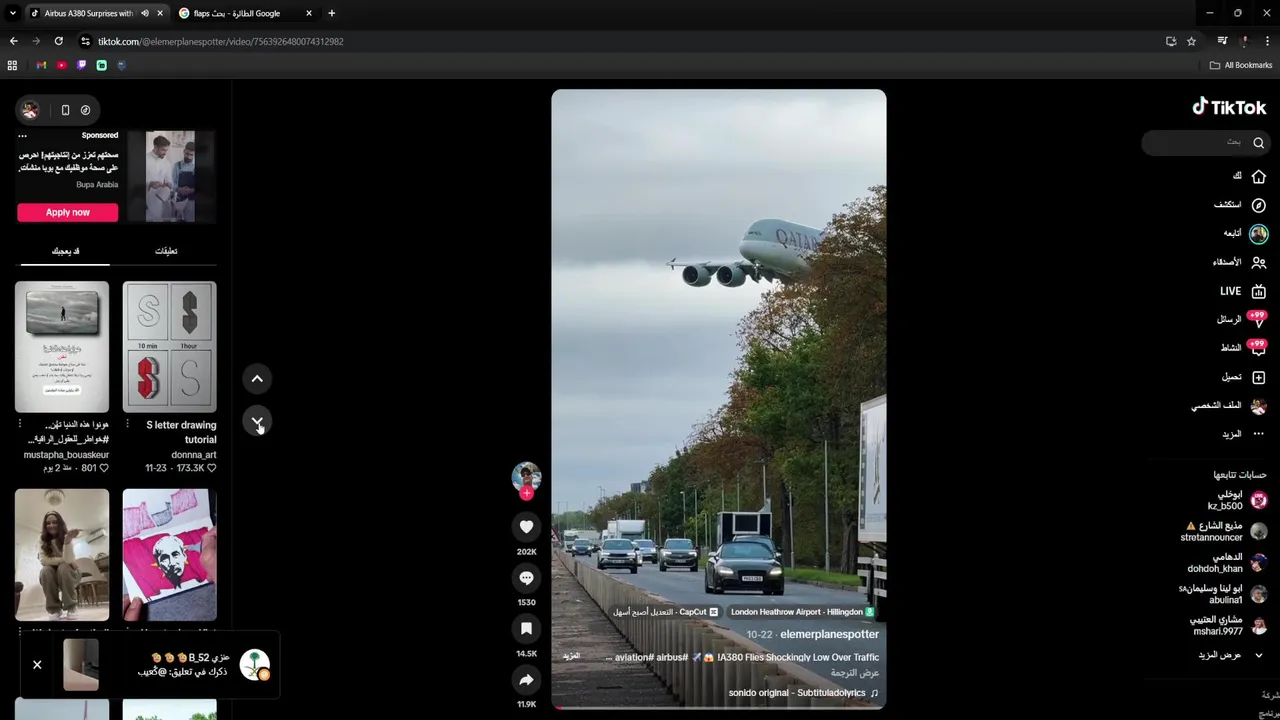
Task: Open the YouTube bookmark in bookmarks bar
Action: pyautogui.click(x=61, y=65)
